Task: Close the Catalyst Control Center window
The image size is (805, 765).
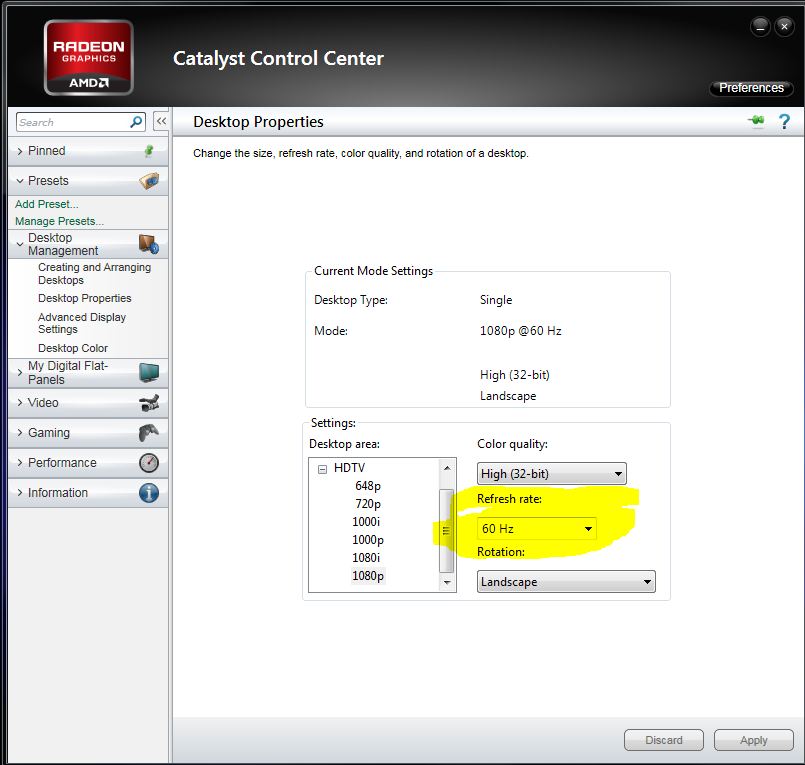Action: [784, 26]
